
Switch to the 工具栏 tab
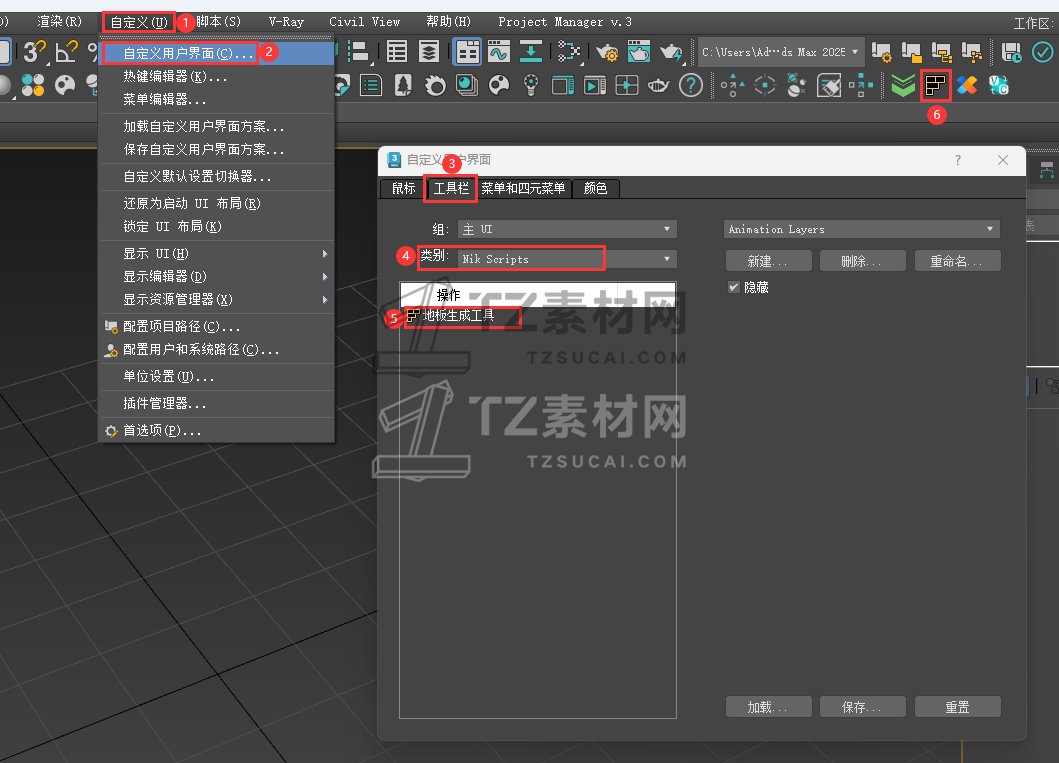coord(451,188)
